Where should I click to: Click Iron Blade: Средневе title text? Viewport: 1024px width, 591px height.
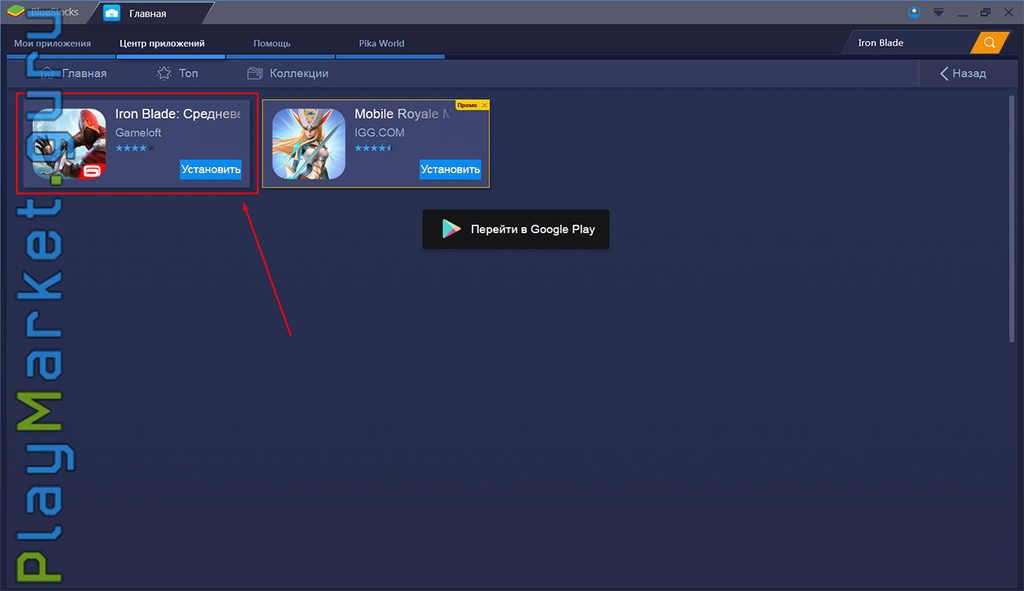point(178,114)
